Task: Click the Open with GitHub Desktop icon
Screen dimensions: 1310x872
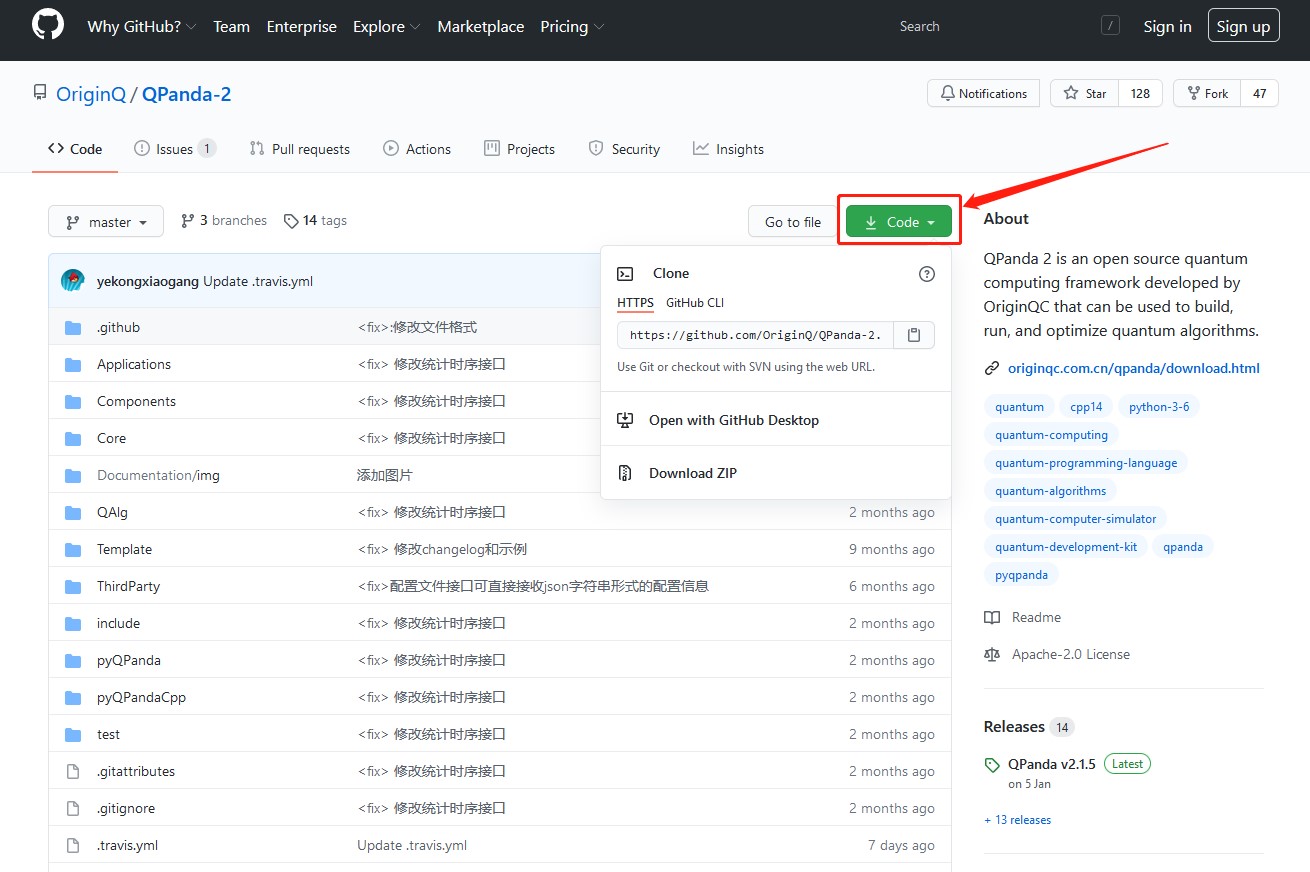Action: [x=625, y=420]
